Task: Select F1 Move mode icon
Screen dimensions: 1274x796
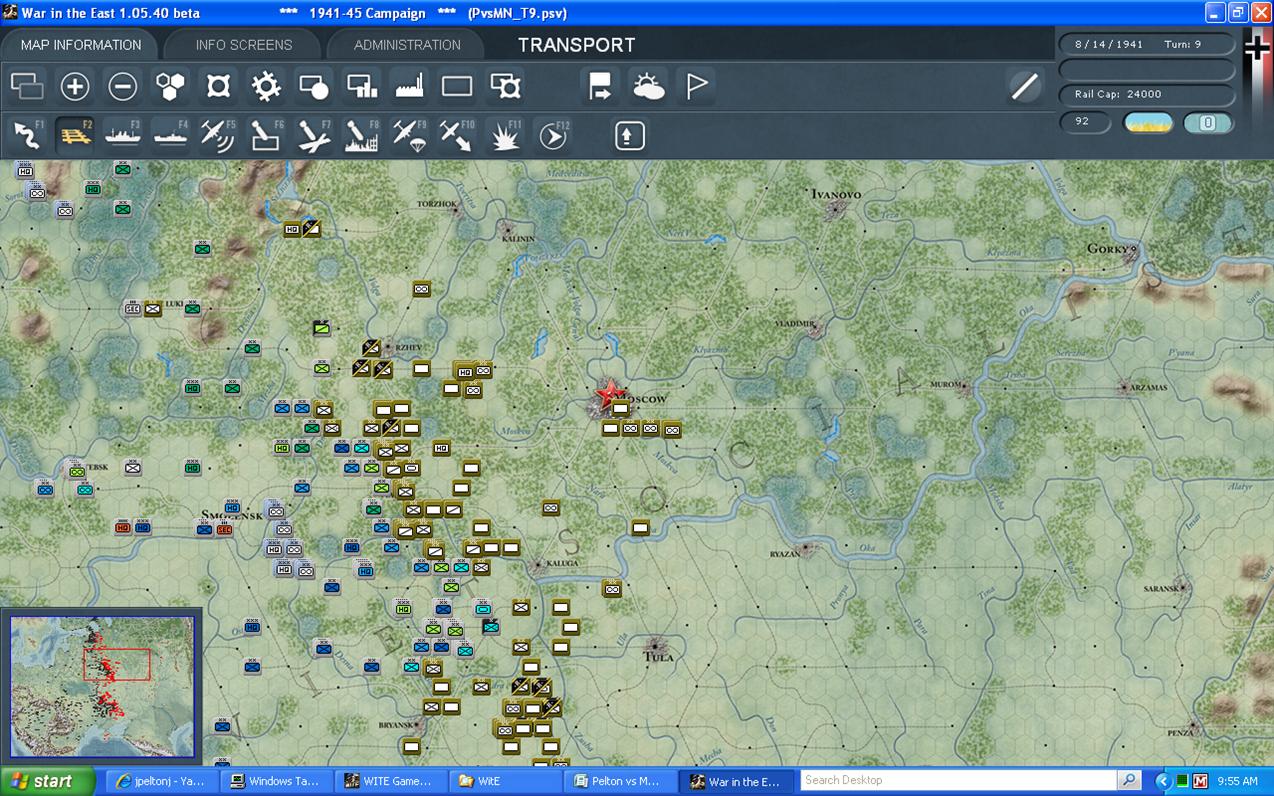Action: click(x=28, y=135)
